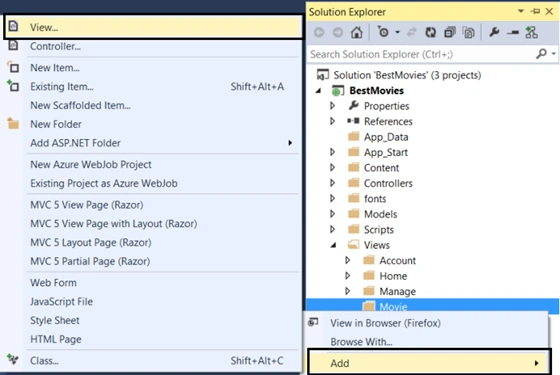Select New Scaffolded Item...
The width and height of the screenshot is (560, 375).
(x=153, y=105)
